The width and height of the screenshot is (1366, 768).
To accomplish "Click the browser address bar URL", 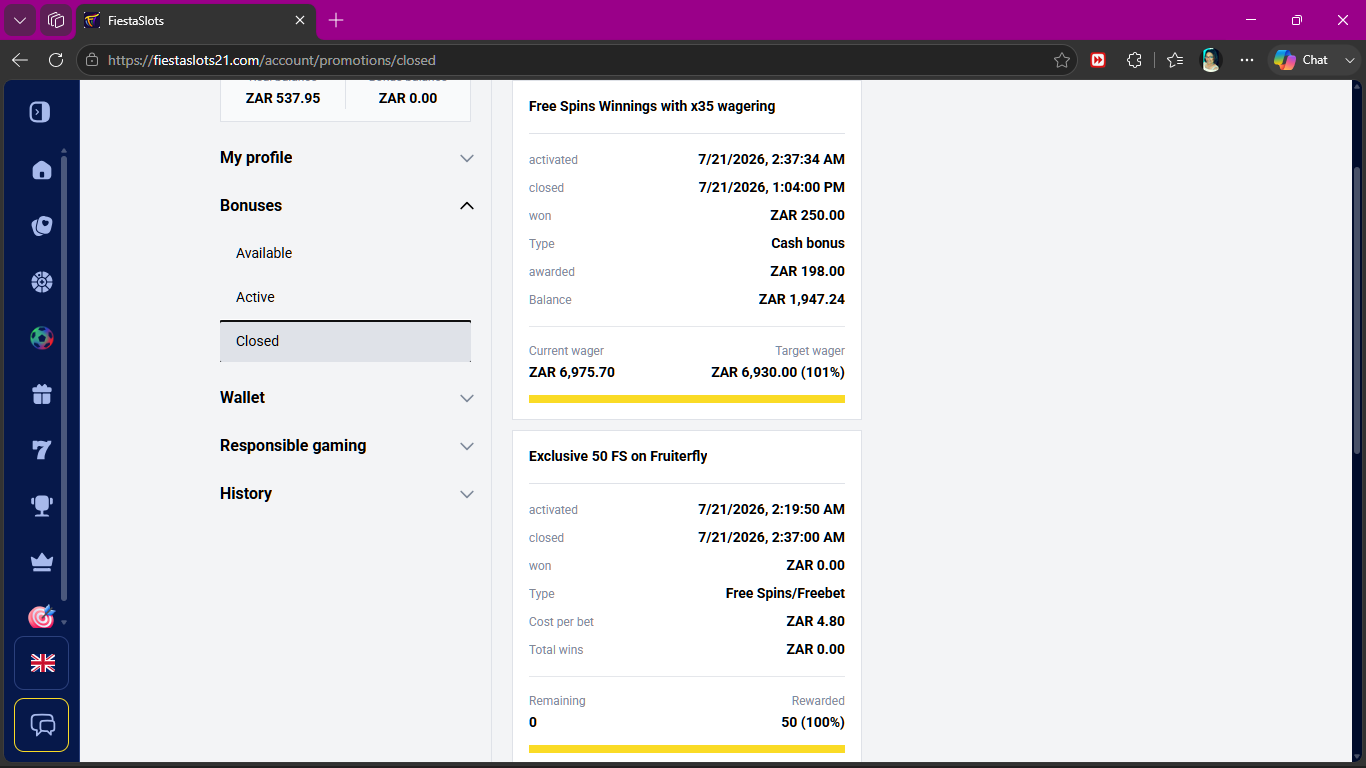I will (x=271, y=60).
